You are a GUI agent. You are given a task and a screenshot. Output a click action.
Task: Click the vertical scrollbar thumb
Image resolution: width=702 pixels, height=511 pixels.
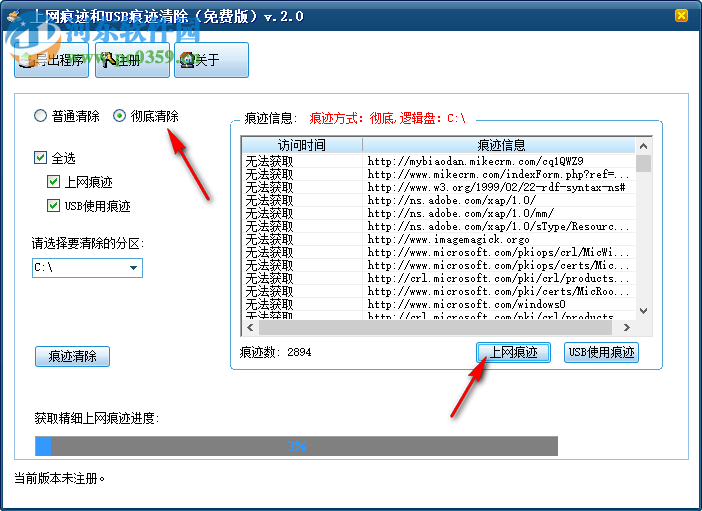coord(644,163)
